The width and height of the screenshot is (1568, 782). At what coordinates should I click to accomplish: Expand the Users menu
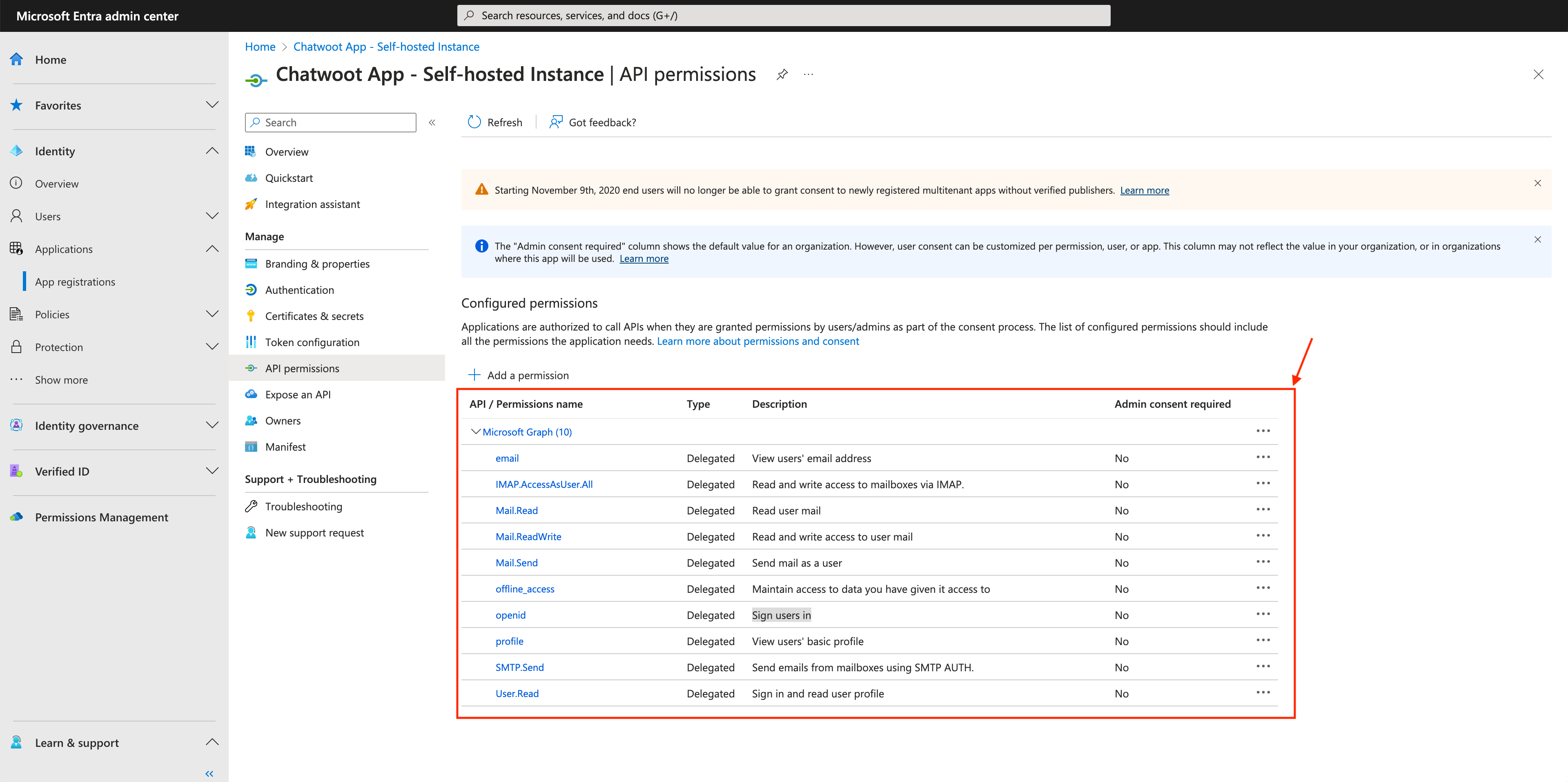(x=212, y=216)
